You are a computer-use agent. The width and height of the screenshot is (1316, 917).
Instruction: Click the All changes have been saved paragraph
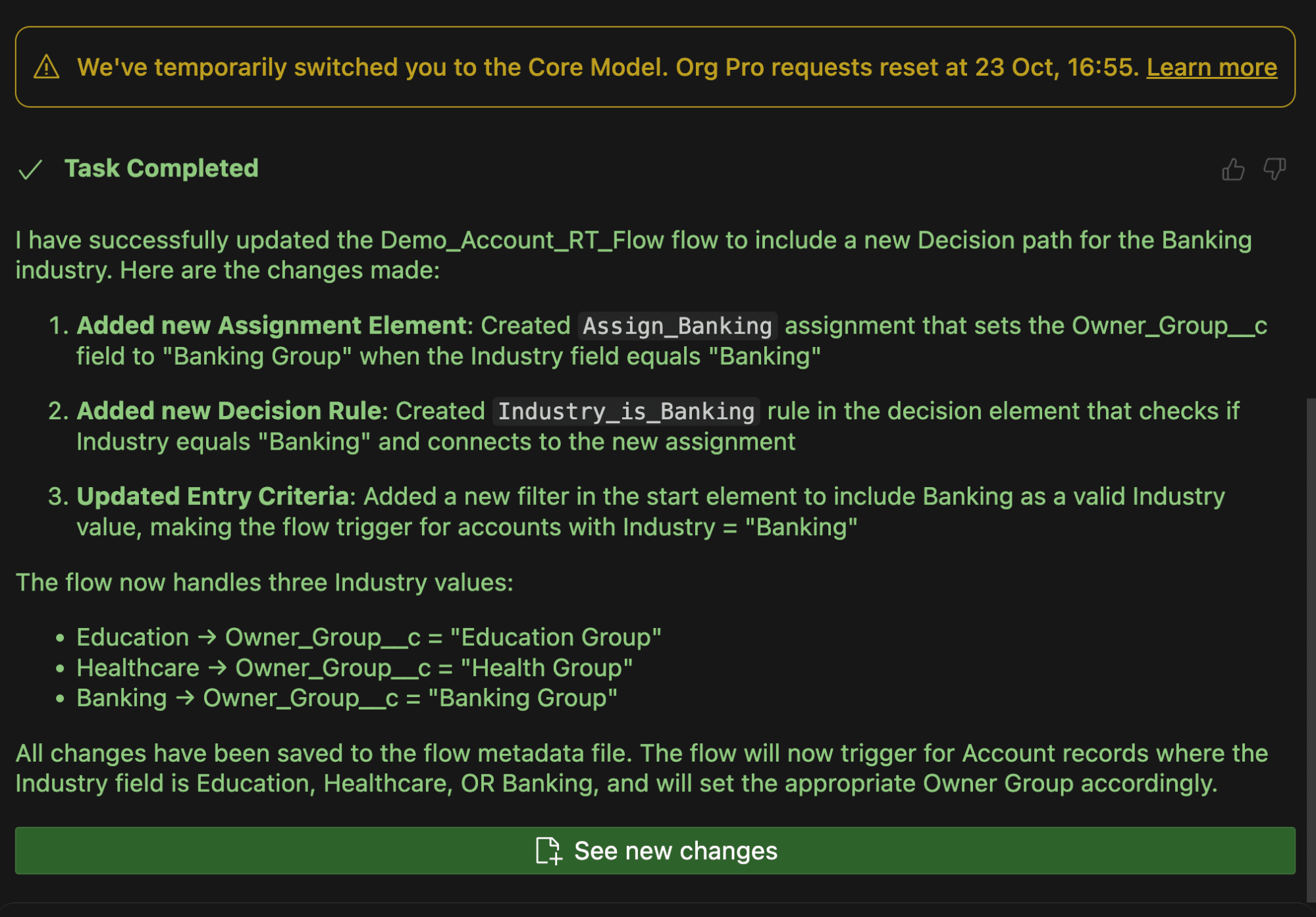point(641,768)
